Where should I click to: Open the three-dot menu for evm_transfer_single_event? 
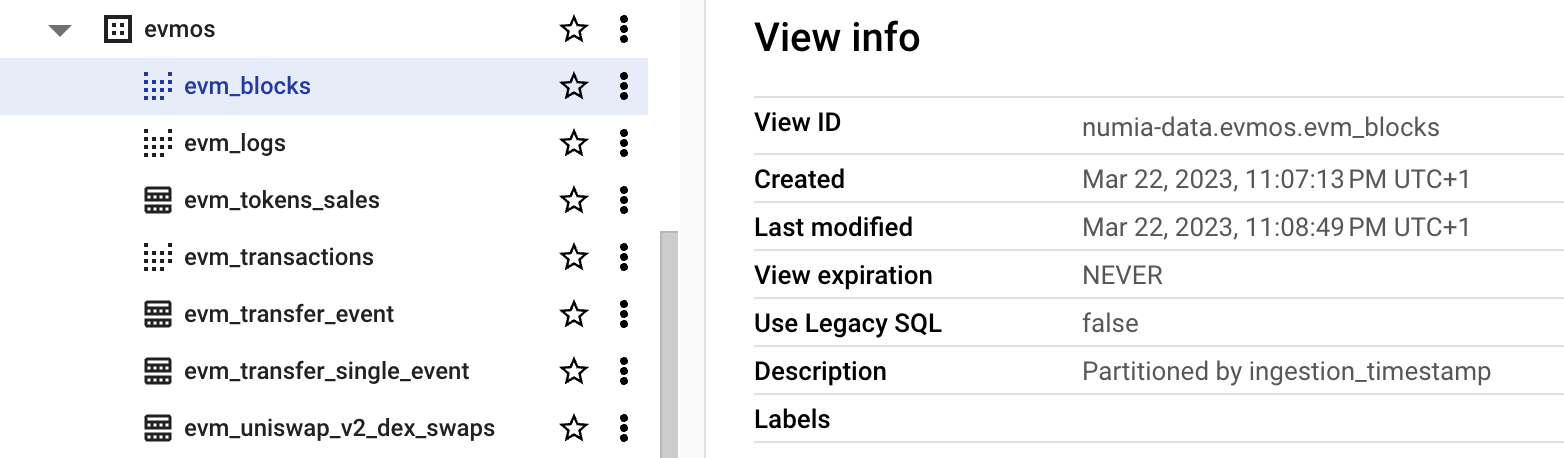pyautogui.click(x=624, y=371)
